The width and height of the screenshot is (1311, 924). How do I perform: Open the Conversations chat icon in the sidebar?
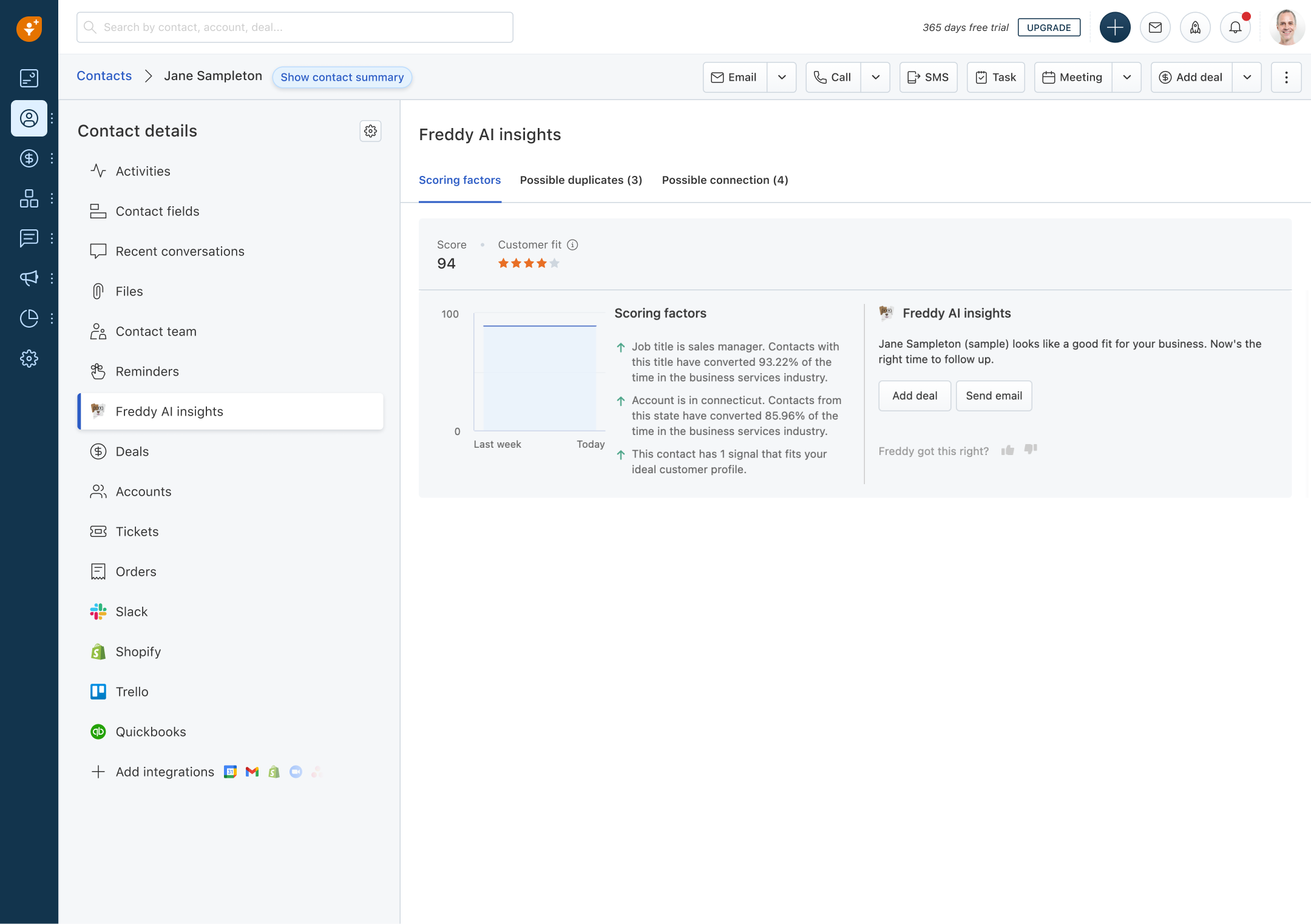point(29,238)
